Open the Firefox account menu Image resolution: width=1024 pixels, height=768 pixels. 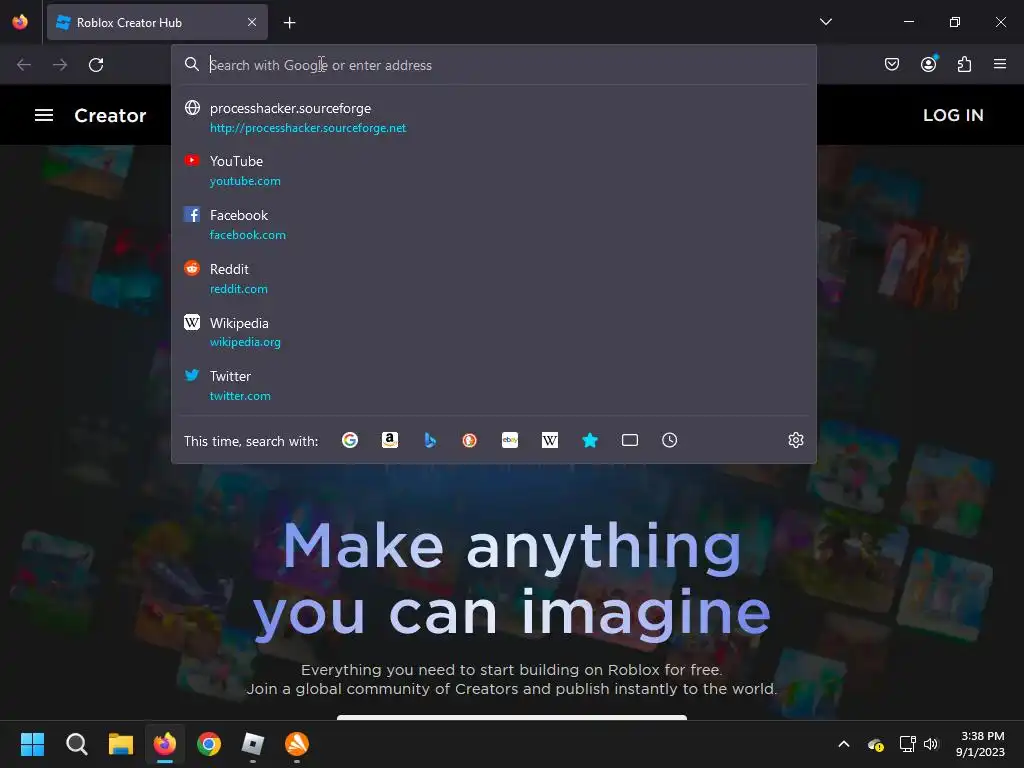pyautogui.click(x=928, y=64)
